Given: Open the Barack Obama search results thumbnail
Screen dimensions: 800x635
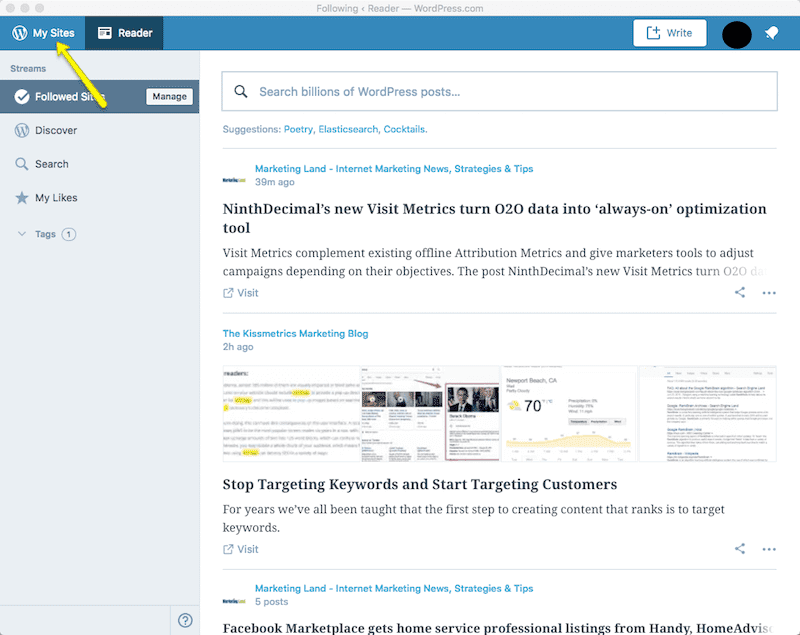Looking at the screenshot, I should pos(430,414).
